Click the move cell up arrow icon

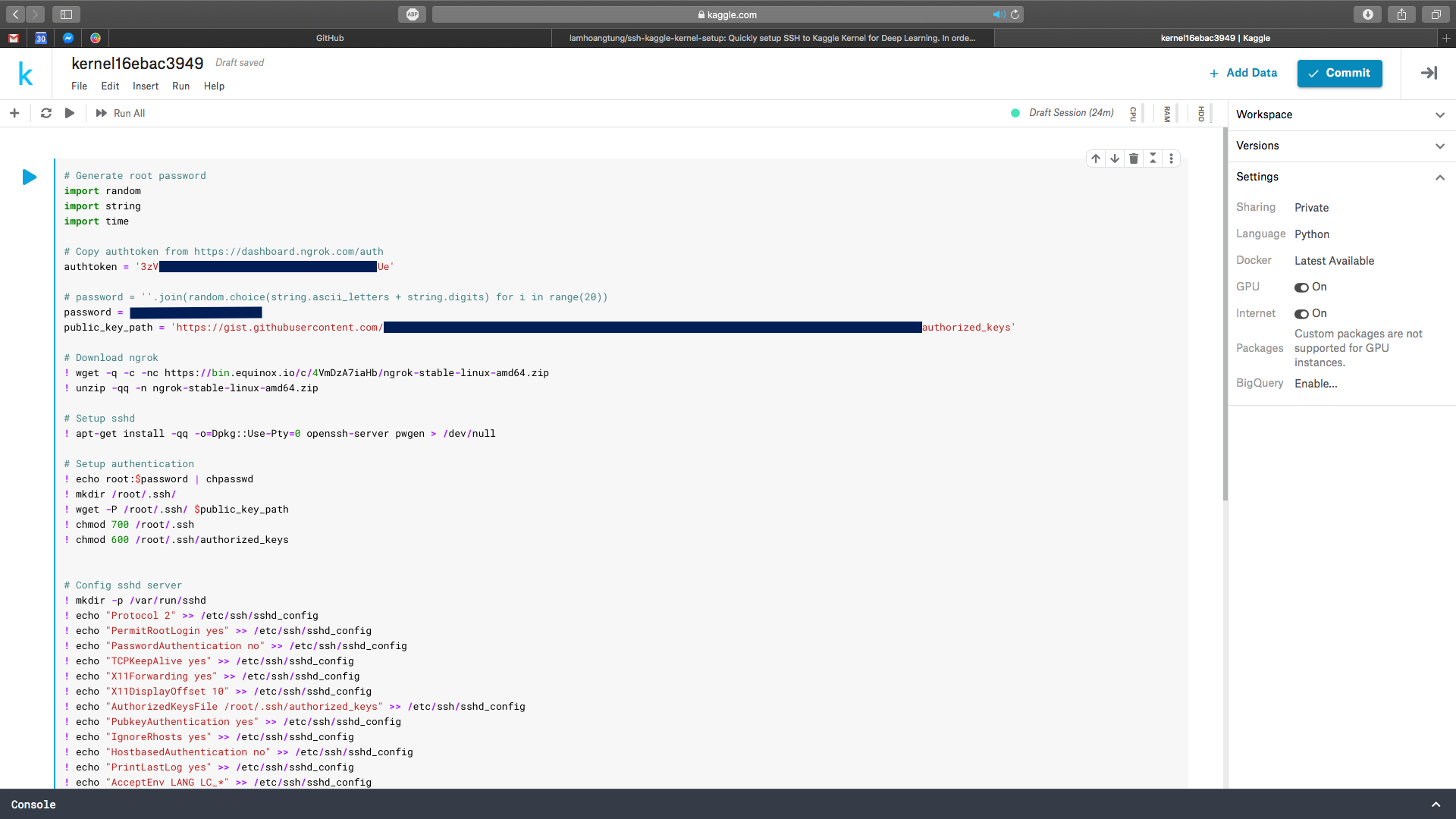point(1095,158)
